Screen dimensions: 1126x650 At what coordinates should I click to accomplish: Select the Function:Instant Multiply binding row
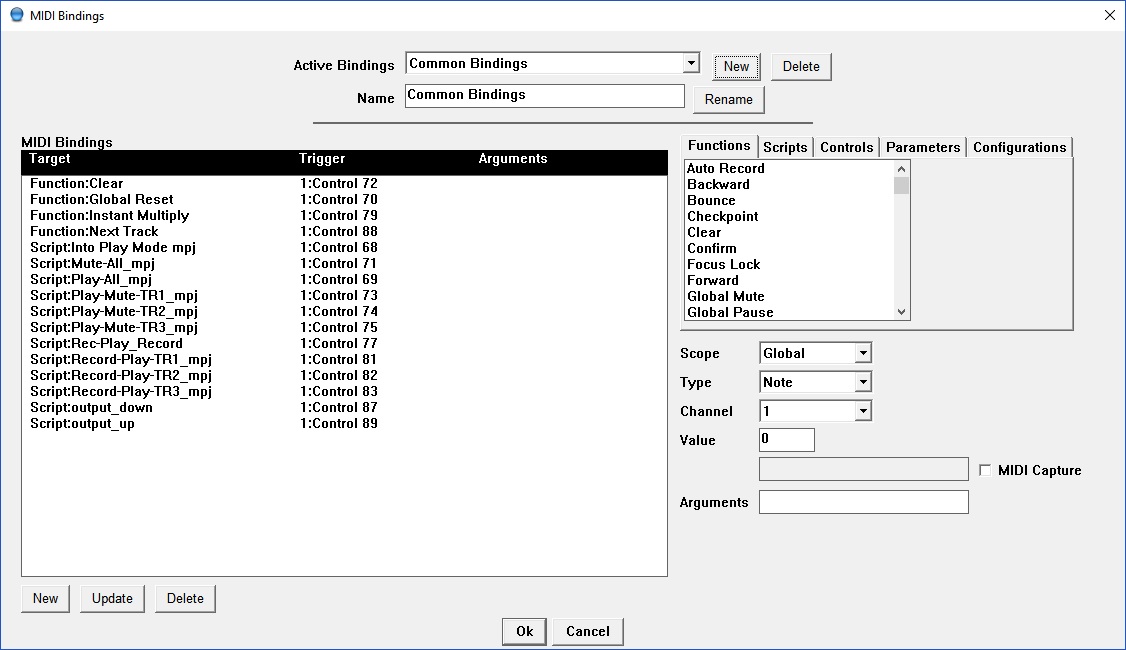tap(344, 215)
